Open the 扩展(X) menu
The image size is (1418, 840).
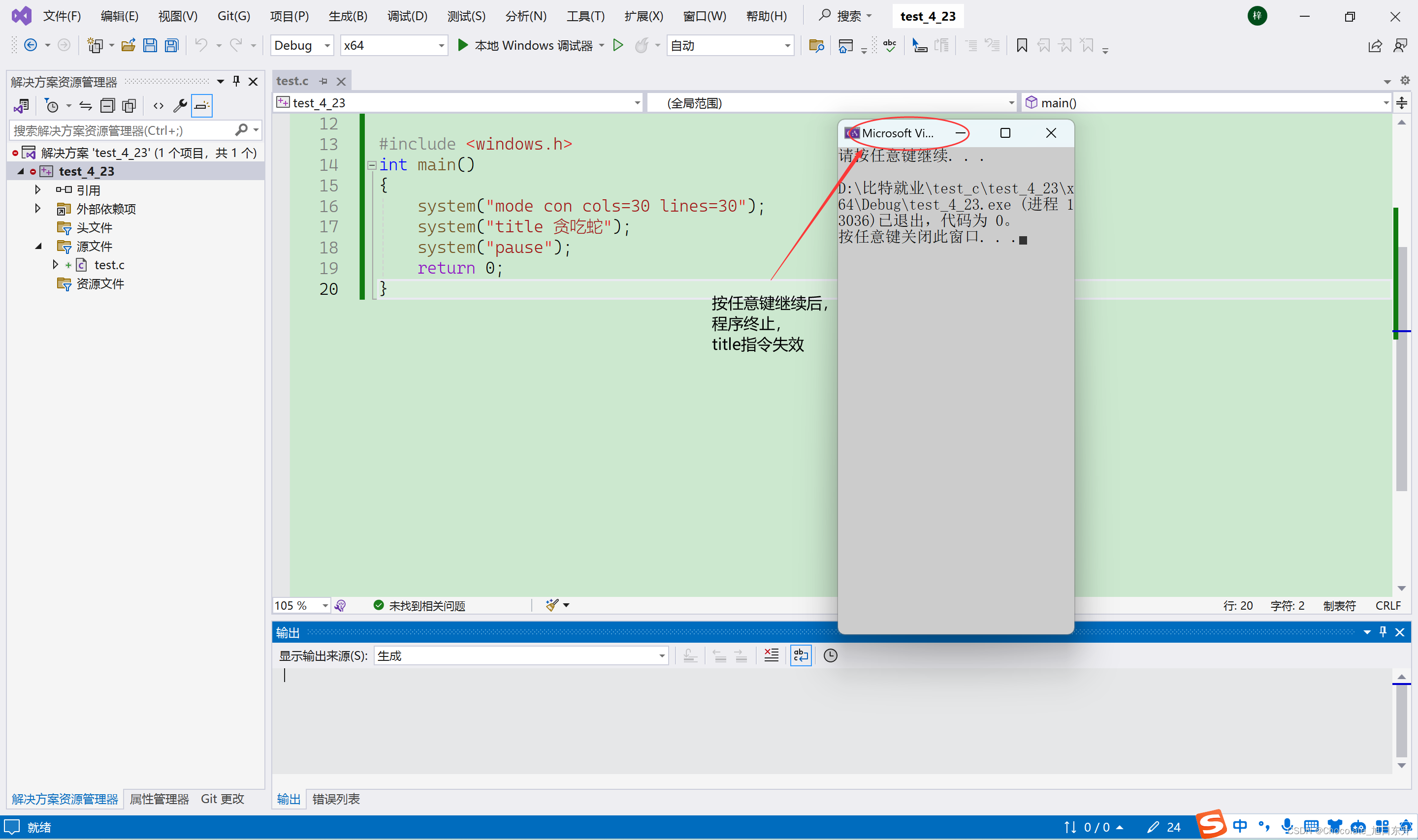click(644, 16)
